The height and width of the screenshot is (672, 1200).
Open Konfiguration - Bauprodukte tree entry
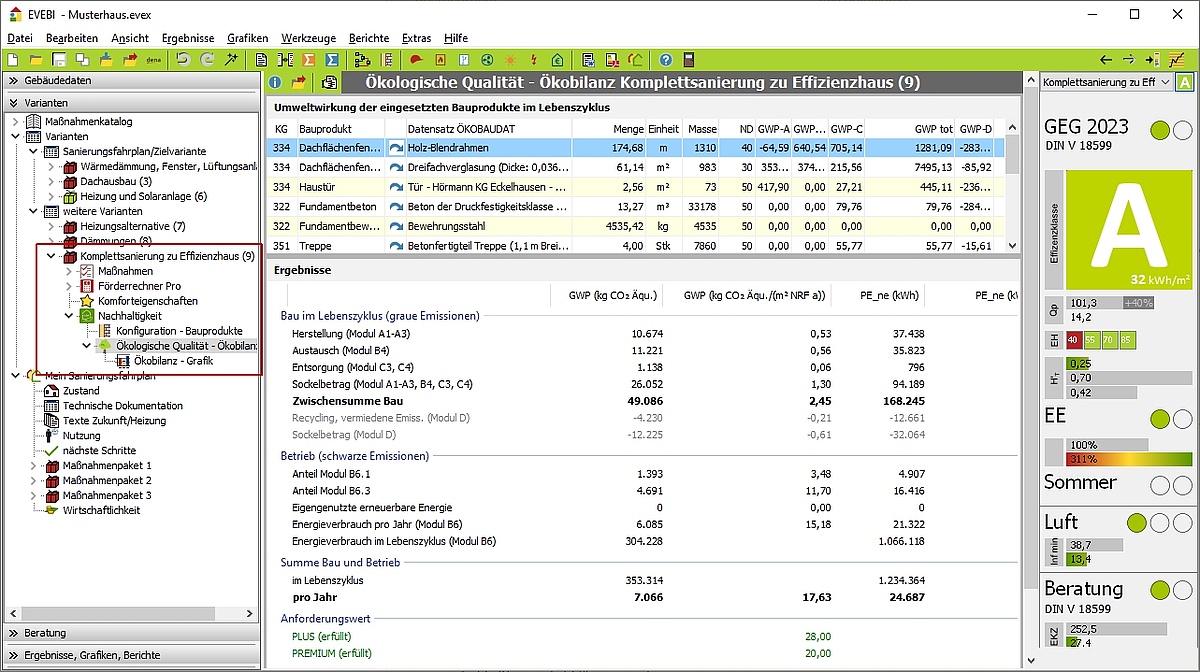click(x=179, y=331)
